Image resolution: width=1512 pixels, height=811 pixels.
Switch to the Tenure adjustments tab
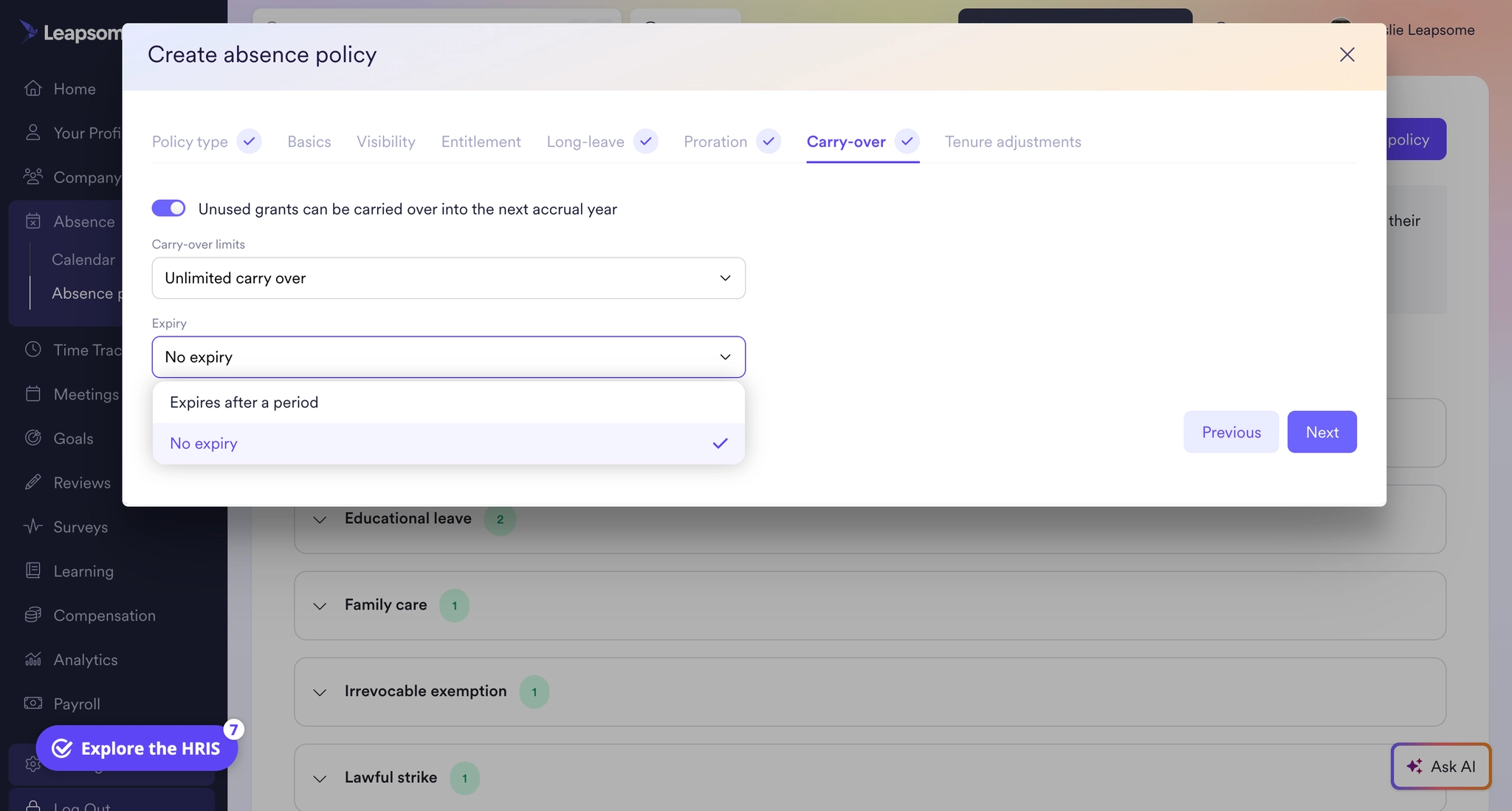(1013, 141)
